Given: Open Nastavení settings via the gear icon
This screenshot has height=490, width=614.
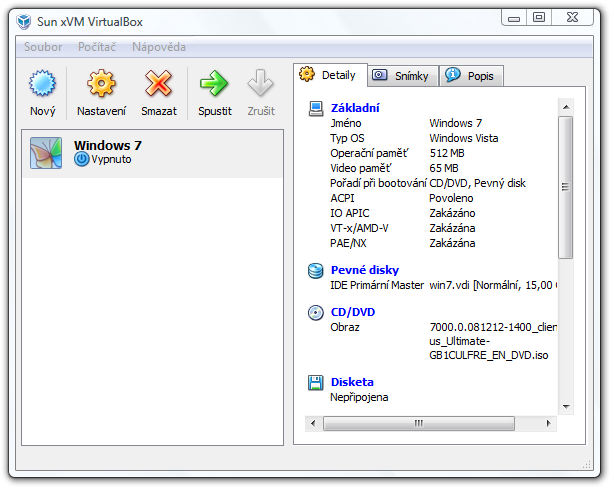Looking at the screenshot, I should click(101, 83).
